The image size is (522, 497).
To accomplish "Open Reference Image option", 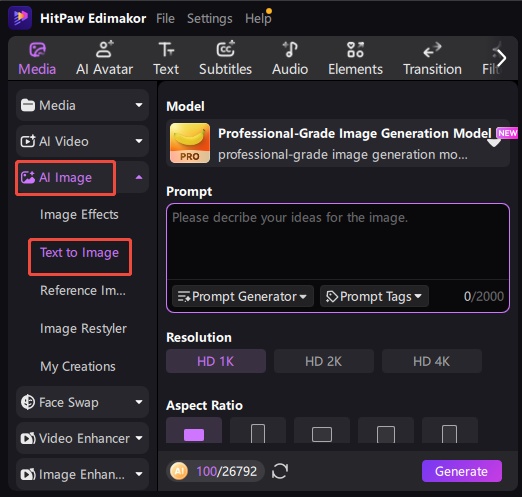I will tap(83, 291).
